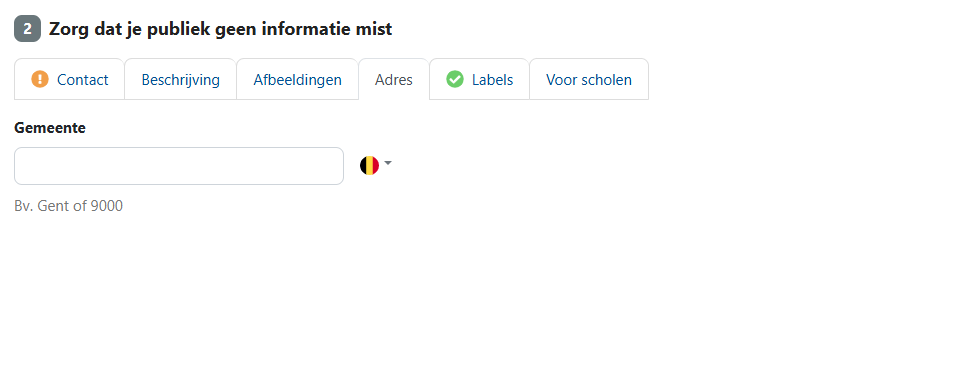Click the heading Zorg dat je publiek geen informatie mist
The height and width of the screenshot is (366, 955).
click(220, 29)
